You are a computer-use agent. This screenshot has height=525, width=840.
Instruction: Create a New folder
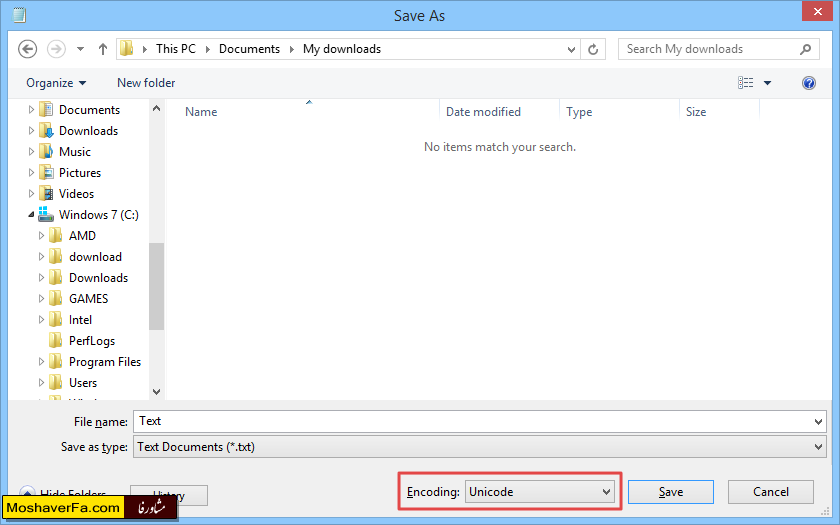pos(146,82)
